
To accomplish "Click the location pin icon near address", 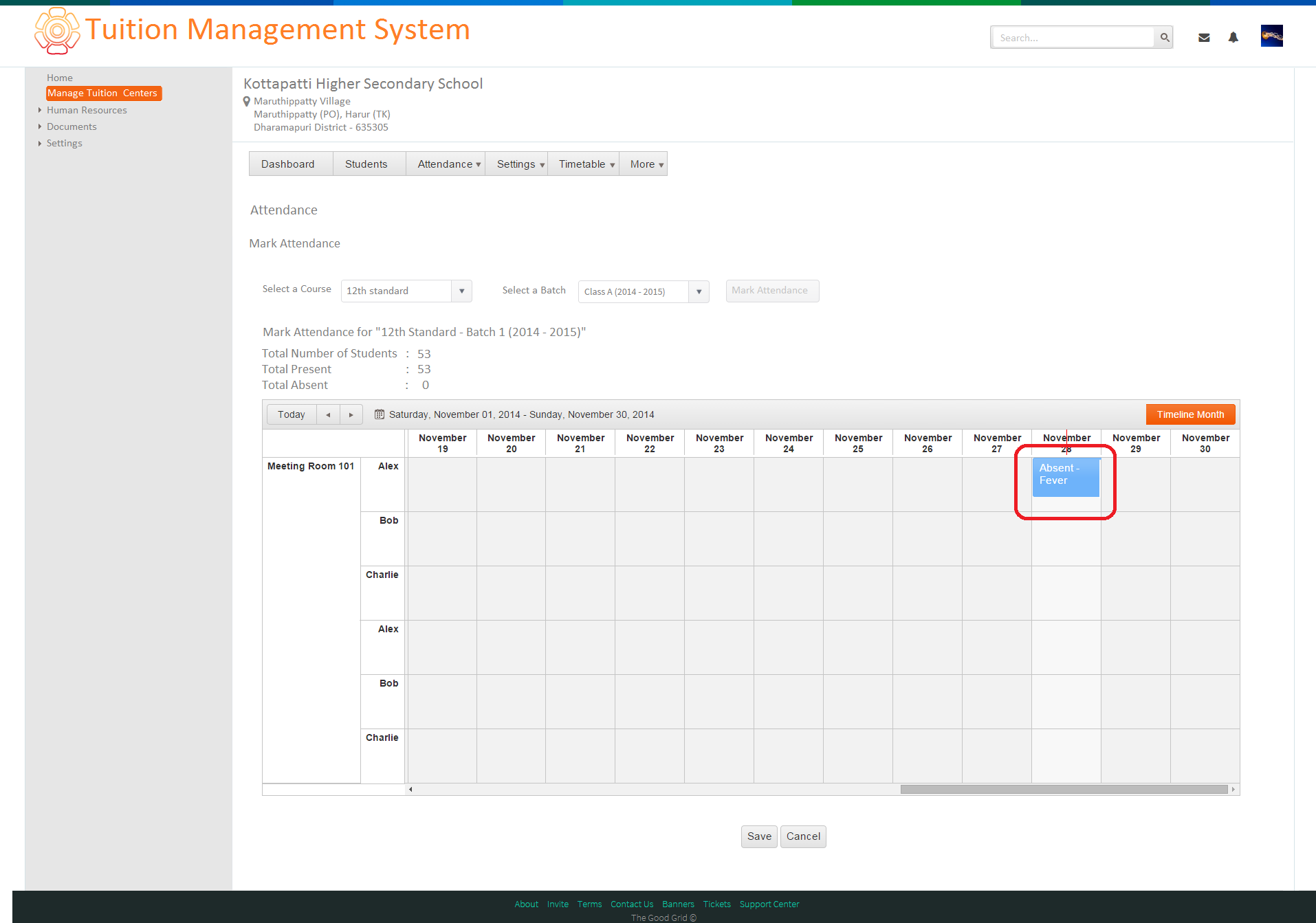I will tap(247, 102).
